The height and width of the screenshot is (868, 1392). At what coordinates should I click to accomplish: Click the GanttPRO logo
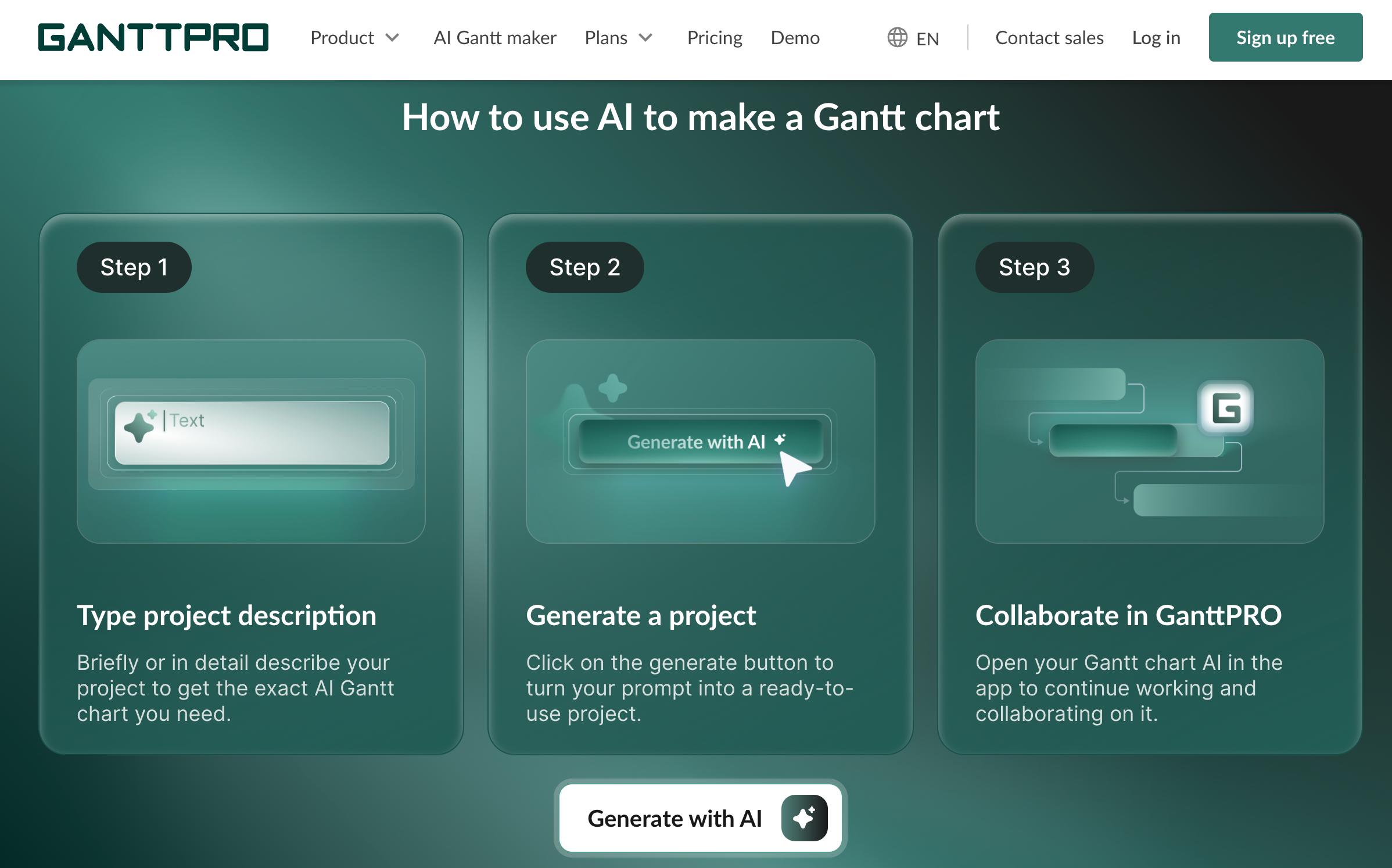(153, 37)
